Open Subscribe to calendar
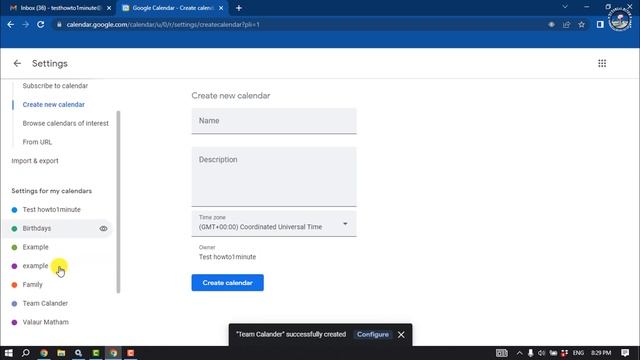The width and height of the screenshot is (640, 360). (x=55, y=86)
